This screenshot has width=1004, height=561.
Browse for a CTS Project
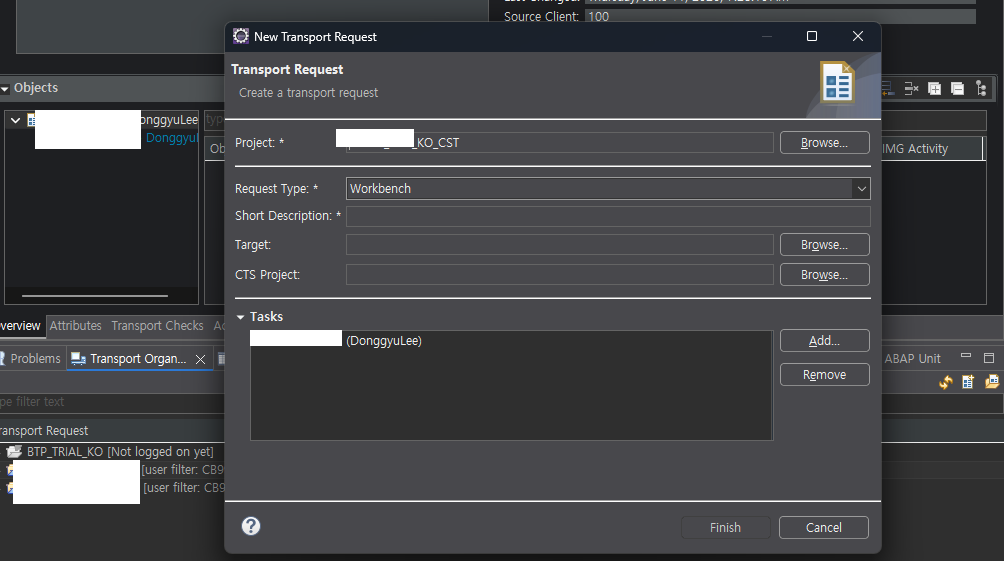(x=824, y=275)
